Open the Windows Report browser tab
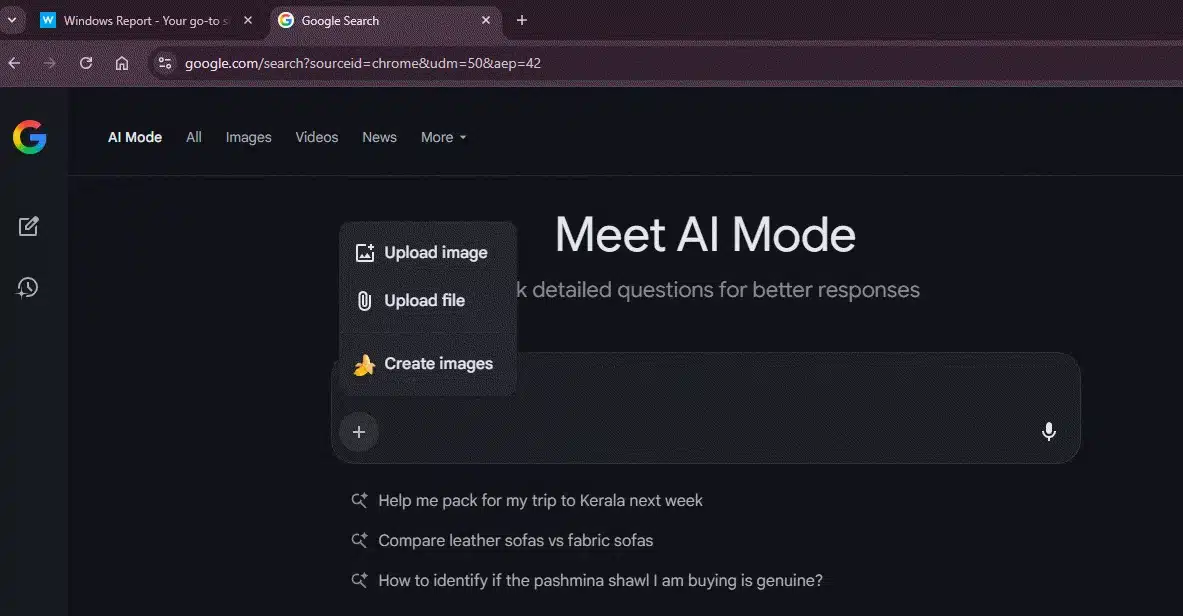1183x616 pixels. pos(140,20)
